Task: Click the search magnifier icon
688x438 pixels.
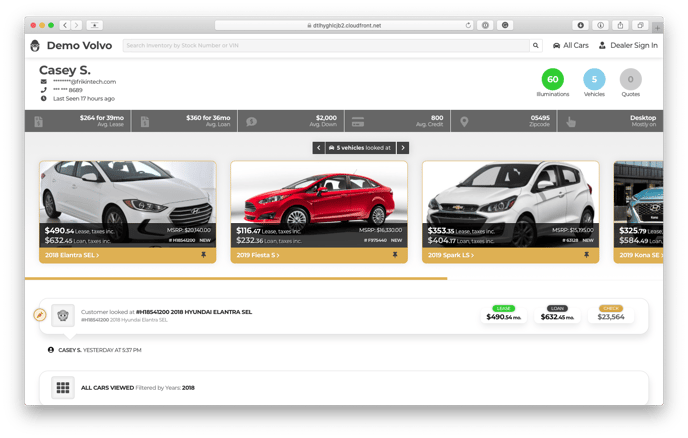Action: click(x=536, y=46)
